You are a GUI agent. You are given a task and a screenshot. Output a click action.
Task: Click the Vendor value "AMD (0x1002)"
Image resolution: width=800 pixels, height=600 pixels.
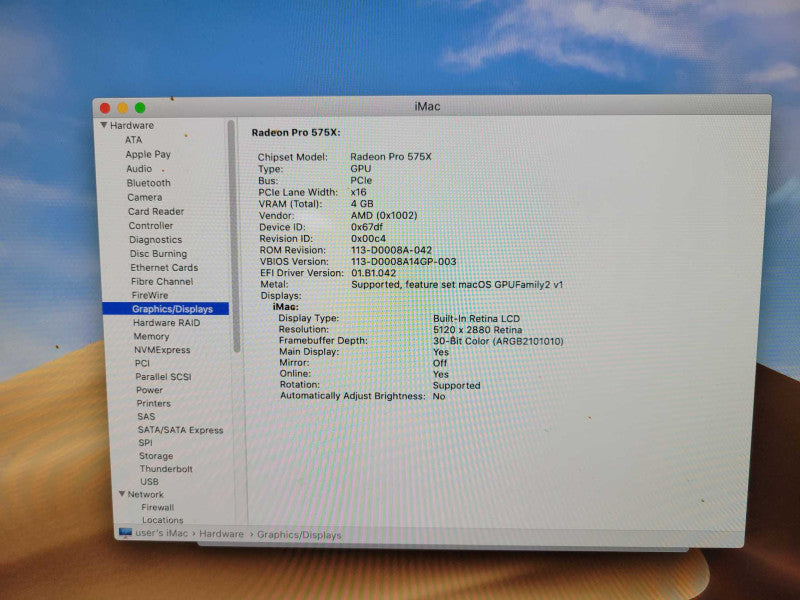tap(384, 215)
